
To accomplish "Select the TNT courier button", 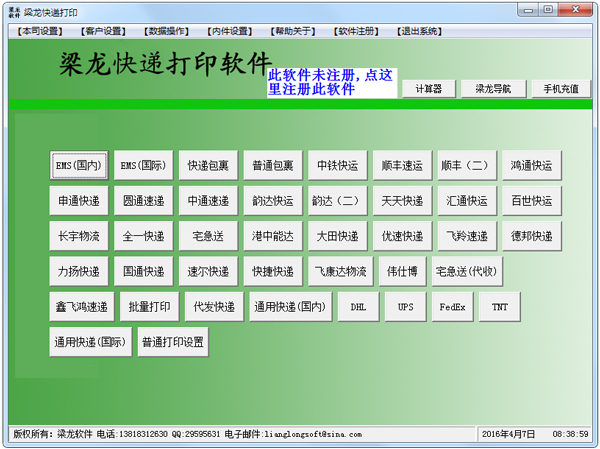I will [500, 307].
